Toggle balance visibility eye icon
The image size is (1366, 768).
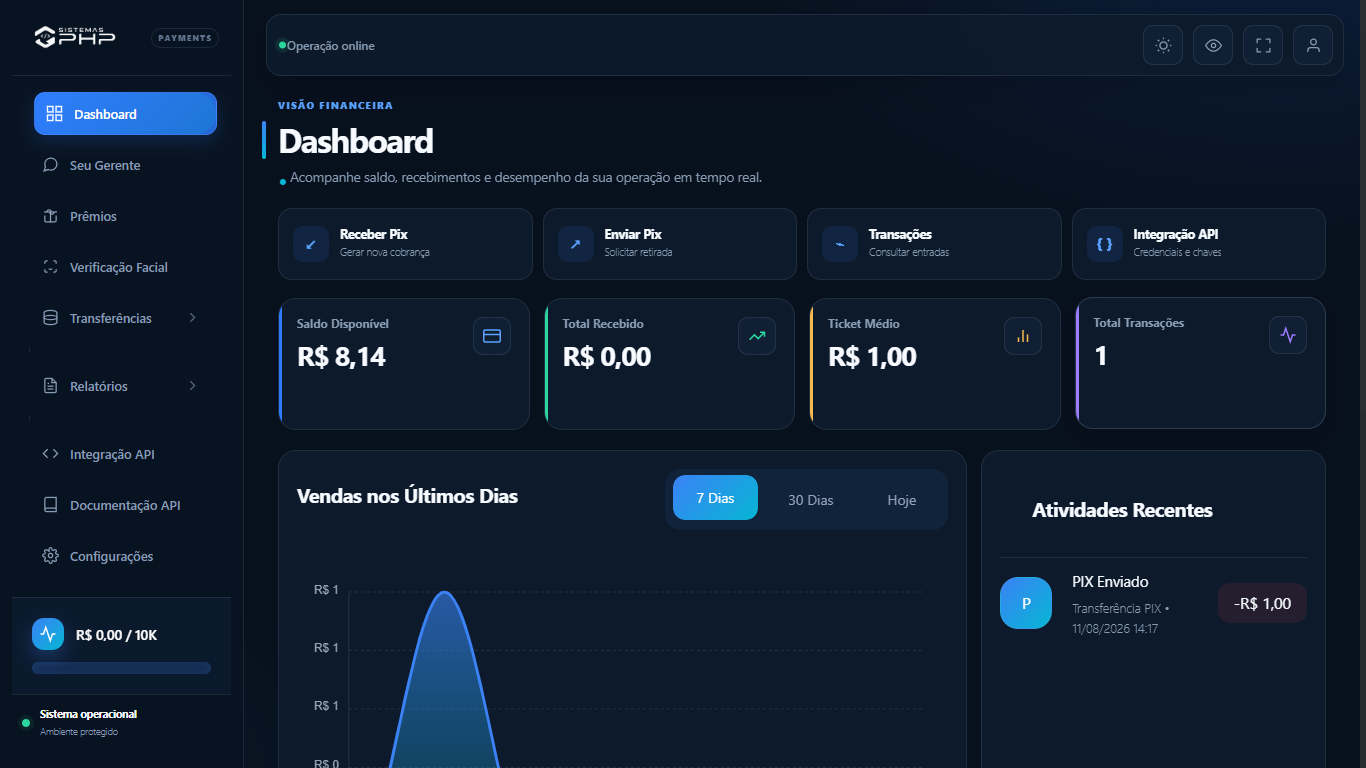pyautogui.click(x=1213, y=45)
